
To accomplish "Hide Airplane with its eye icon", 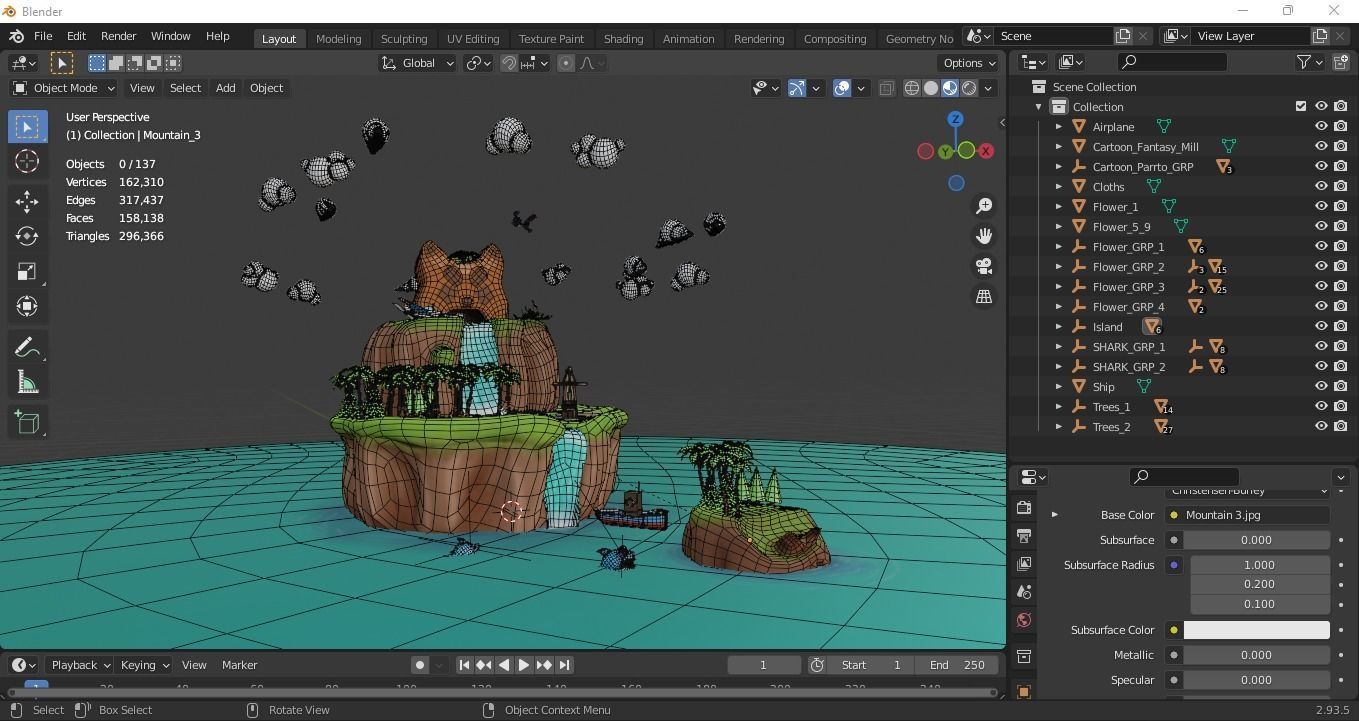I will point(1321,126).
